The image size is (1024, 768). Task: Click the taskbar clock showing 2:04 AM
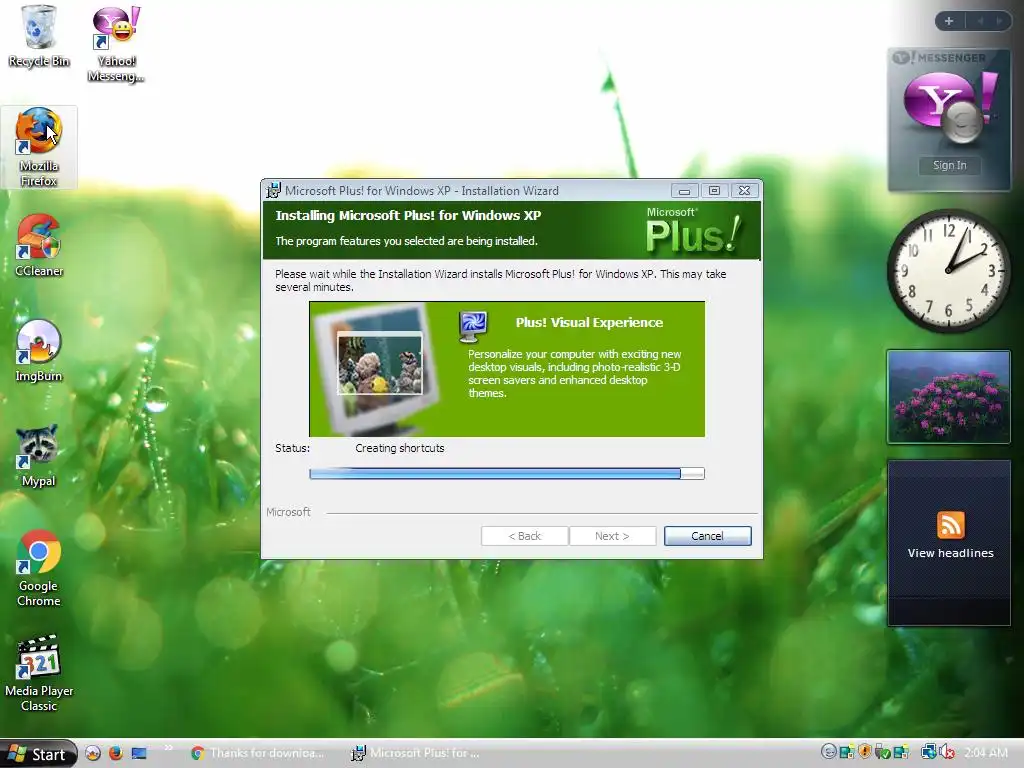point(986,753)
